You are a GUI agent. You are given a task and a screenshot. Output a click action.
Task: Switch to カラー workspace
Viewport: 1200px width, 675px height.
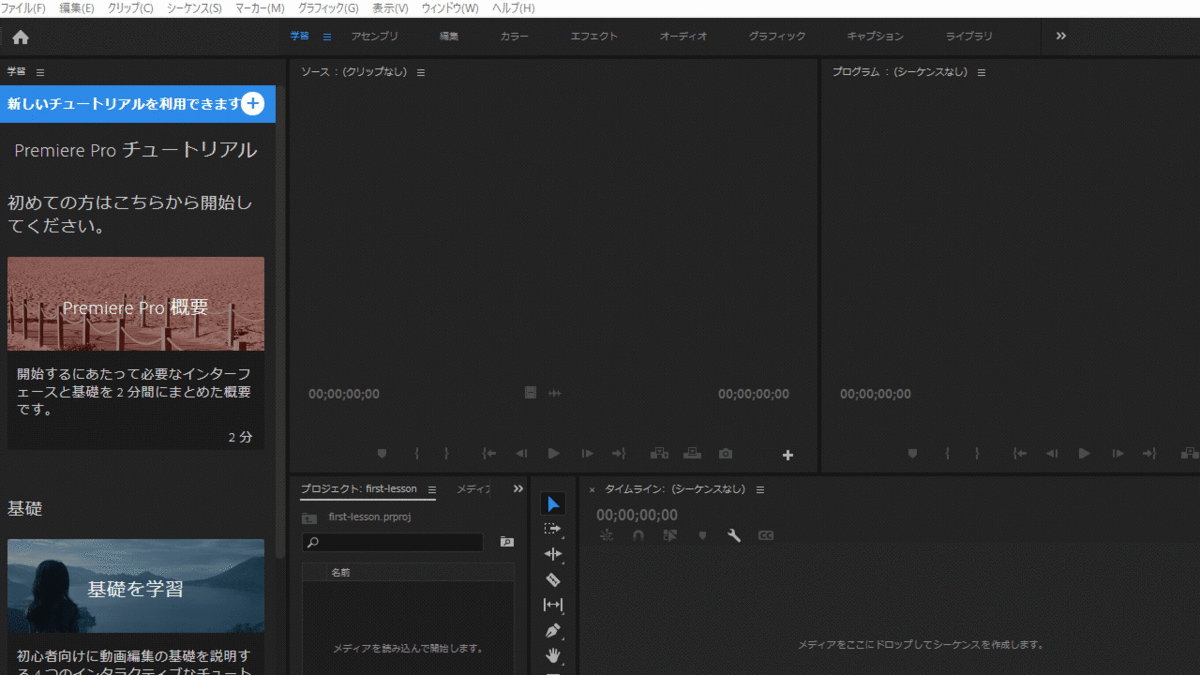coord(514,36)
